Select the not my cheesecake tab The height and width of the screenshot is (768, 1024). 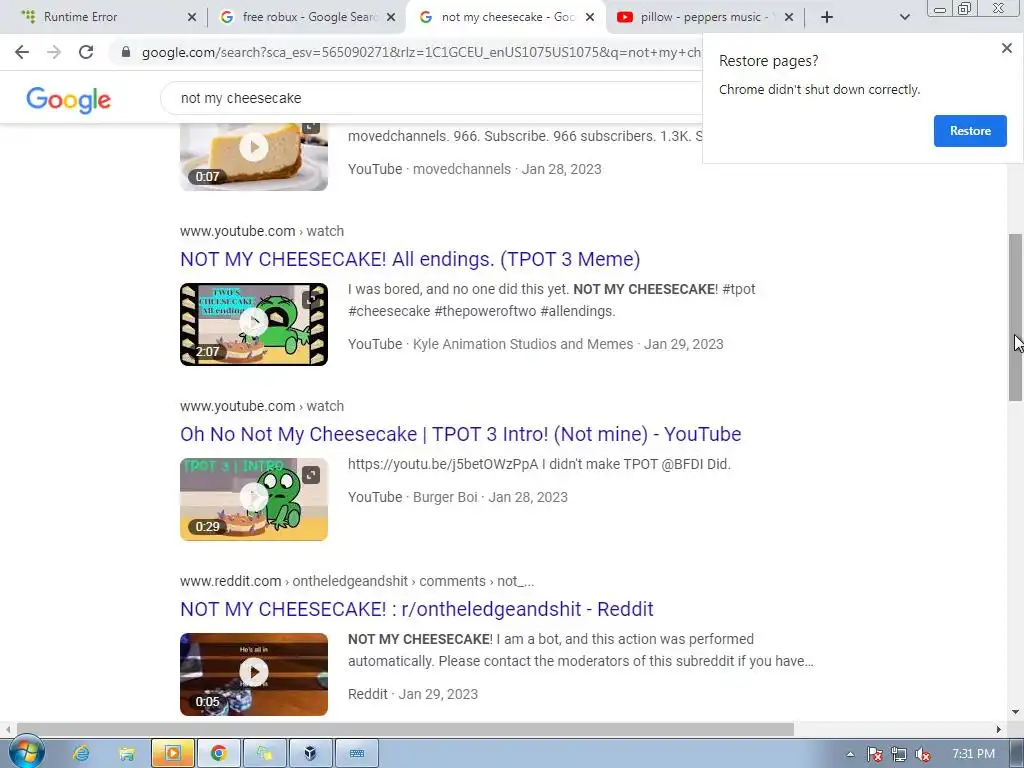coord(506,17)
